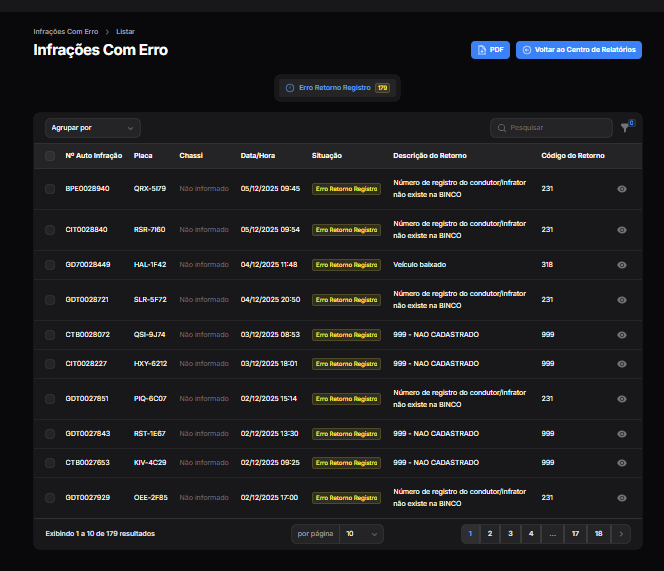Viewport: 664px width, 571px height.
Task: Expand the por página selector
Action: [361, 534]
